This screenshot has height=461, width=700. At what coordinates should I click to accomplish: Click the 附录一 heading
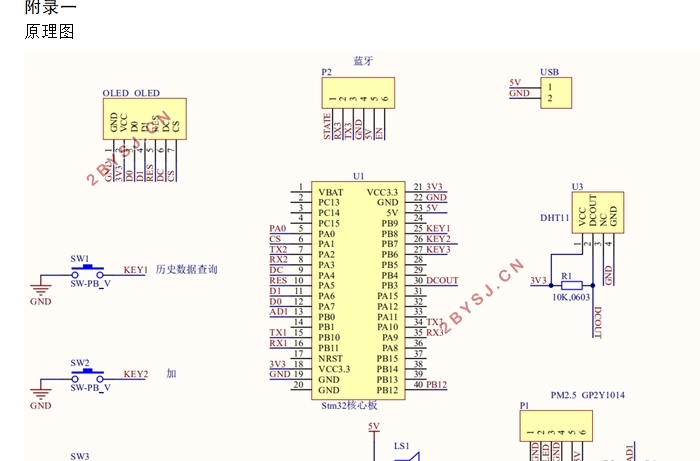click(x=50, y=7)
